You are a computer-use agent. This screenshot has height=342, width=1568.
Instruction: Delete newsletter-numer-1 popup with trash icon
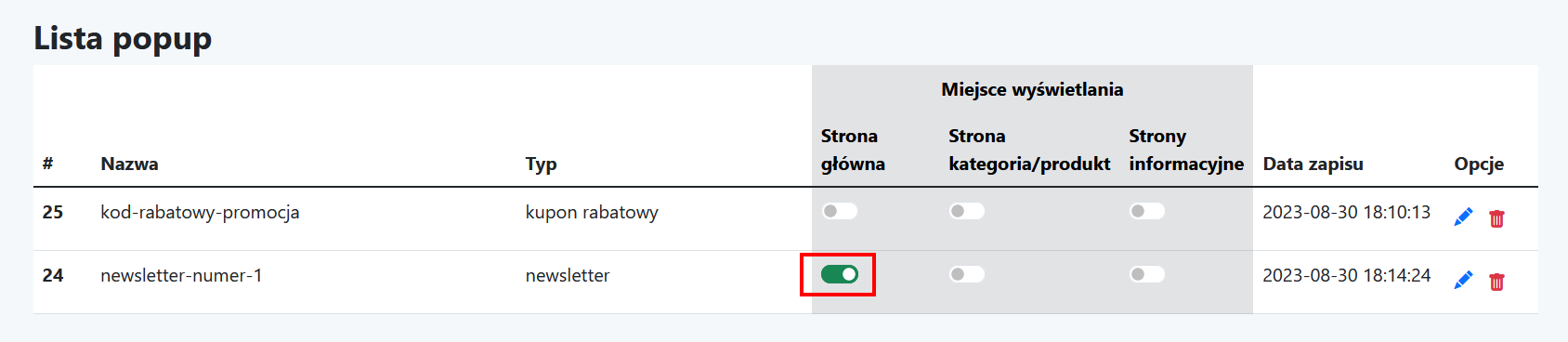1496,282
